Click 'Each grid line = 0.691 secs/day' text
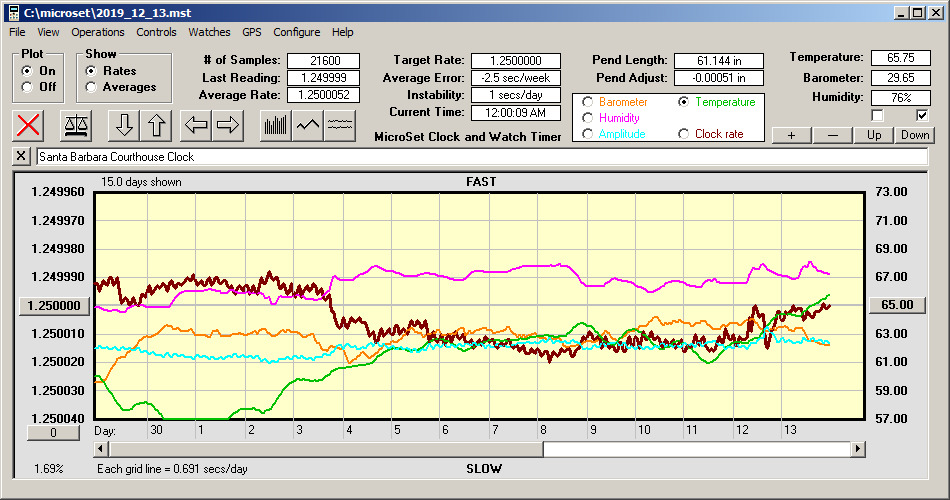 pos(172,468)
